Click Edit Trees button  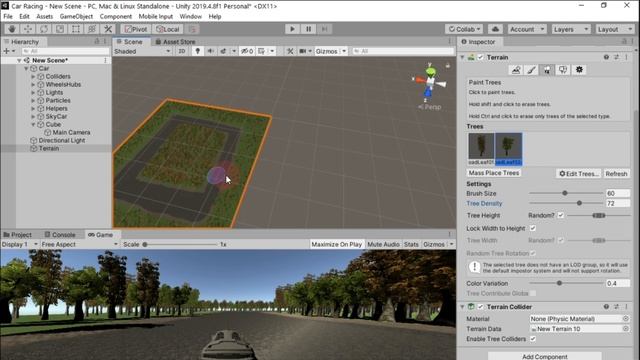[579, 173]
